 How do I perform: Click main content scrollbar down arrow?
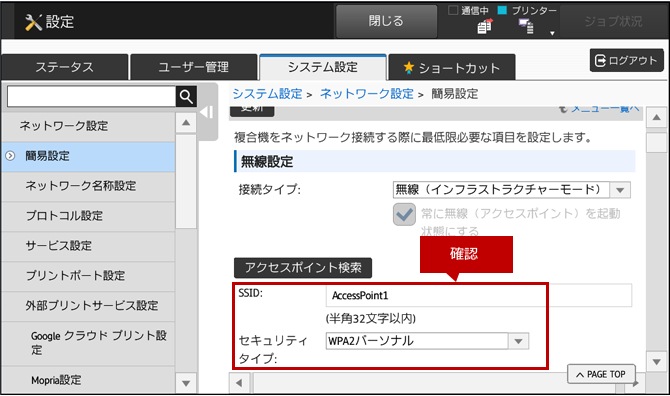(x=657, y=362)
